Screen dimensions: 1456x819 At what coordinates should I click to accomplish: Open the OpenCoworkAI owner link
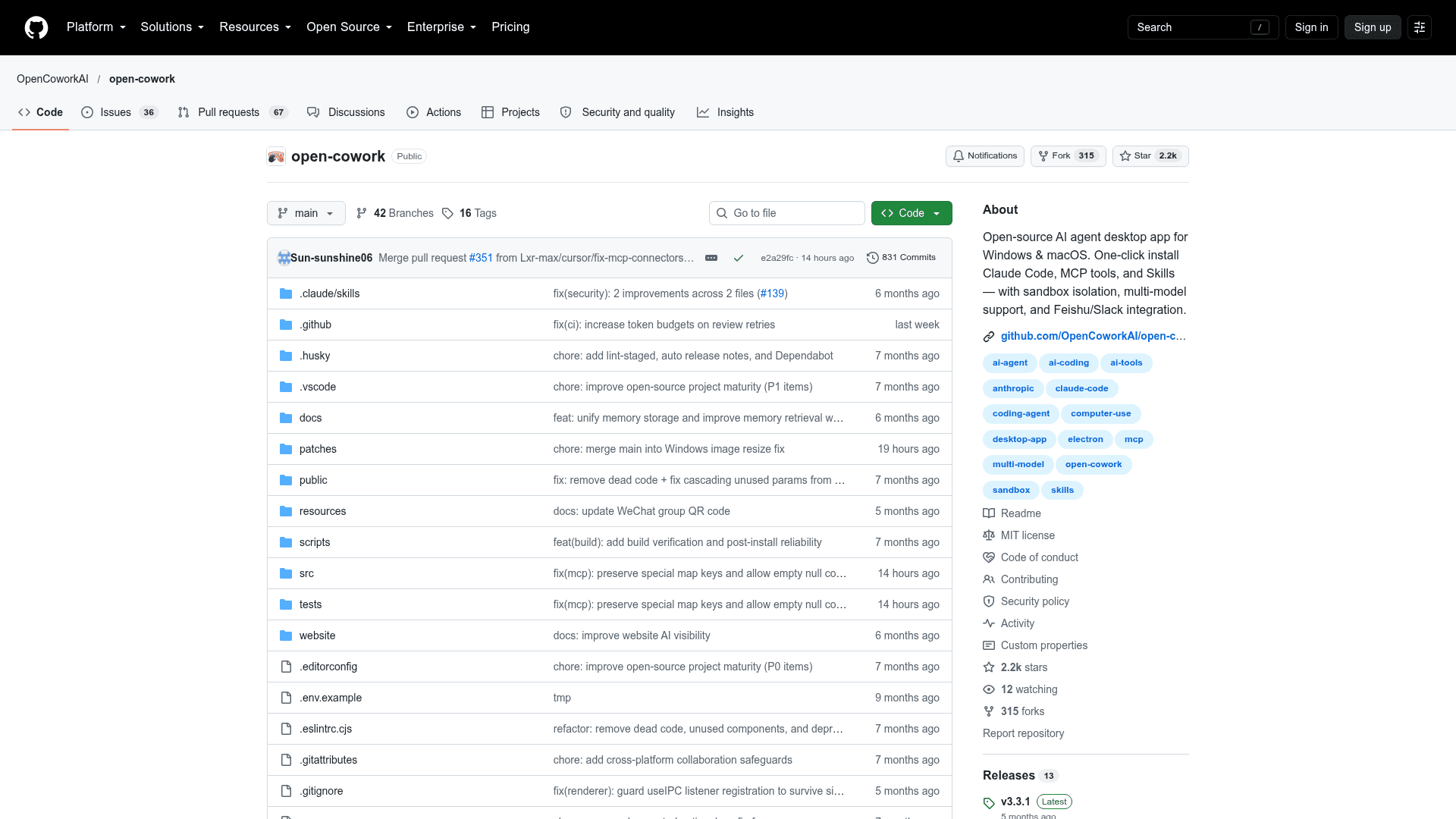[52, 79]
